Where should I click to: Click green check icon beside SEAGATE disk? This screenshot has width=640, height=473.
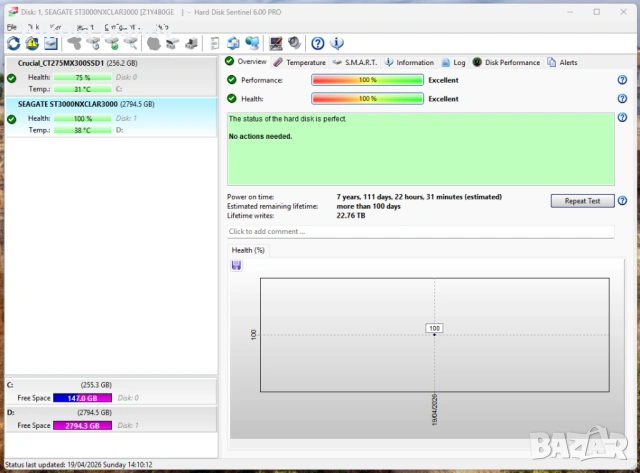[11, 119]
